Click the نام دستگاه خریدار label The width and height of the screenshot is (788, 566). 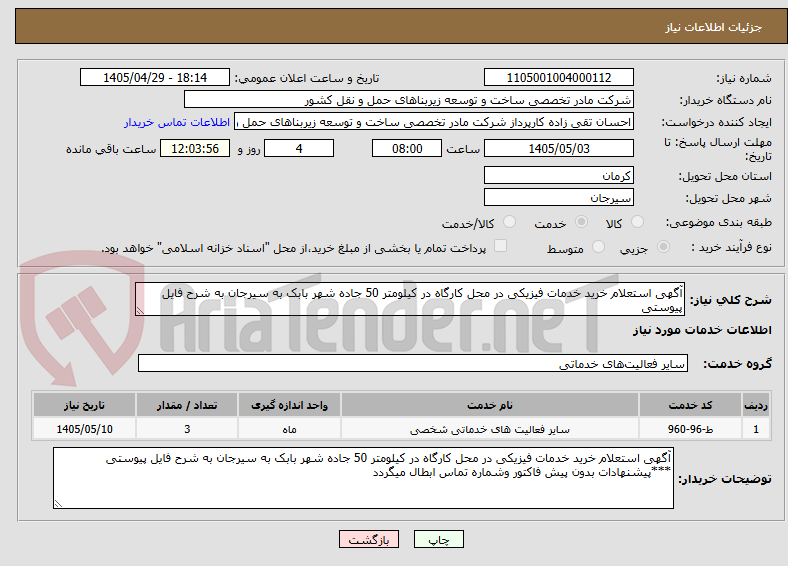[x=726, y=101]
